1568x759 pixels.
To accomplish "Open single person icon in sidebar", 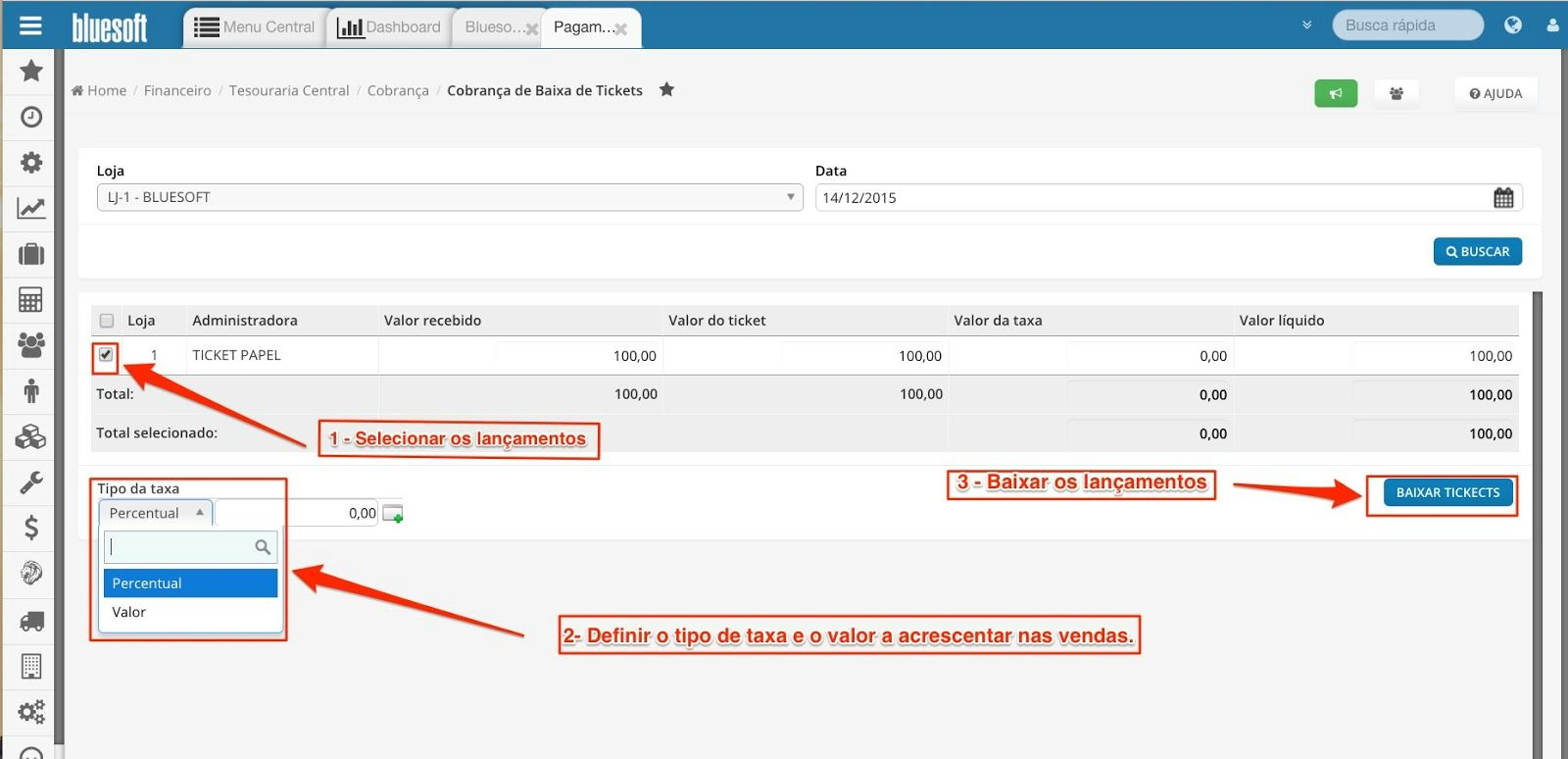I will tap(31, 390).
